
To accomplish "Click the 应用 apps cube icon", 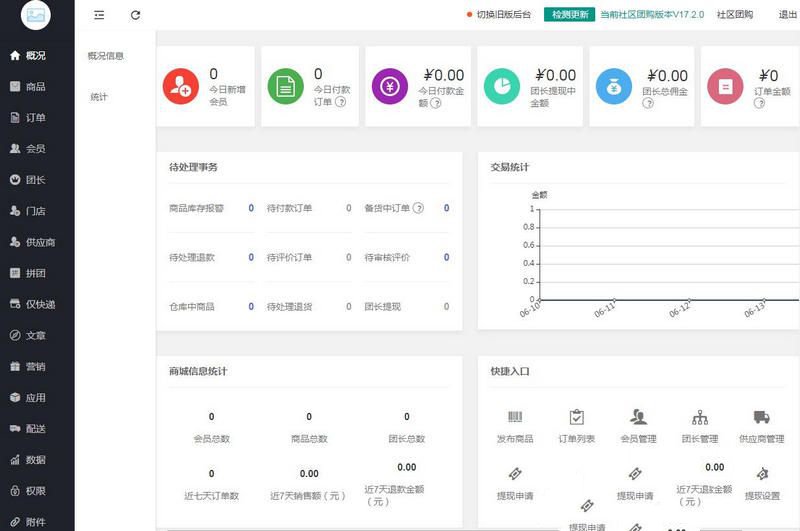I will (15, 397).
